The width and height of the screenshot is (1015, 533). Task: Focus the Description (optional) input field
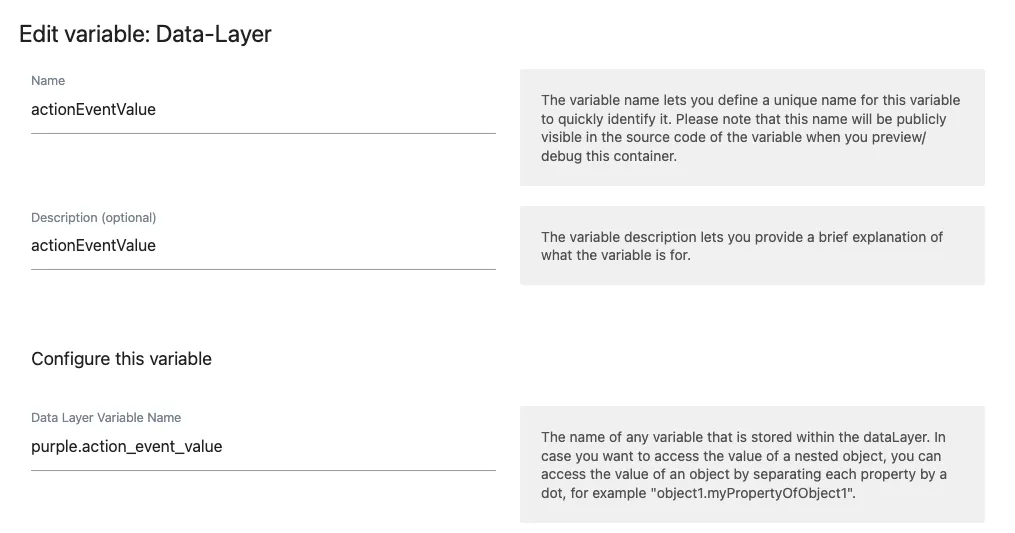click(263, 245)
